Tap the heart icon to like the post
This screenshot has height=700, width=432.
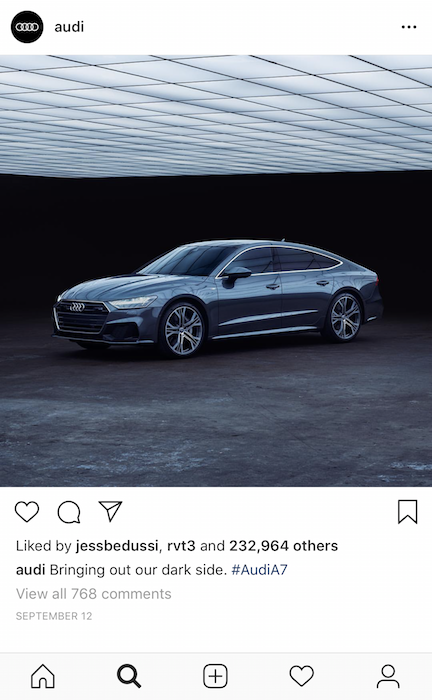(x=27, y=512)
